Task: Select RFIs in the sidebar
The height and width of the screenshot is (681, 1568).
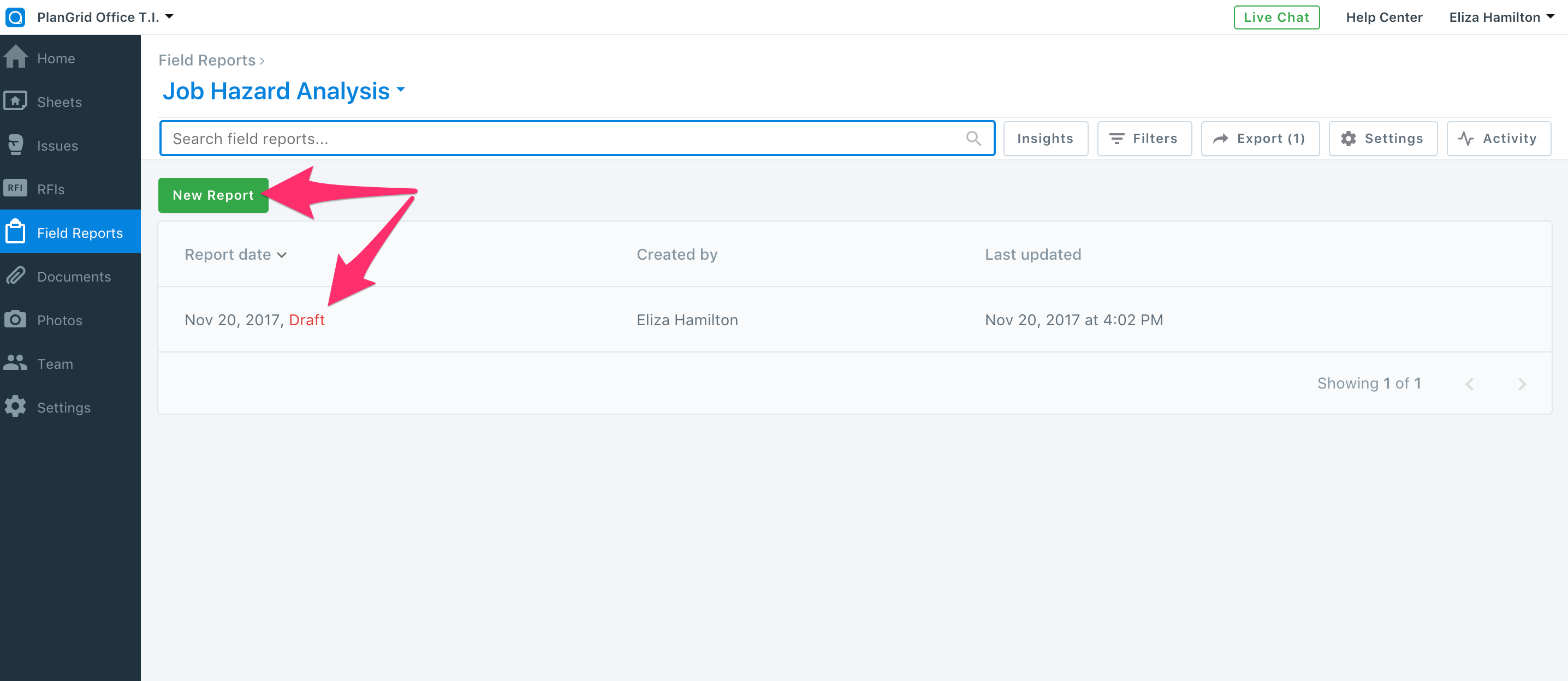Action: coord(70,188)
